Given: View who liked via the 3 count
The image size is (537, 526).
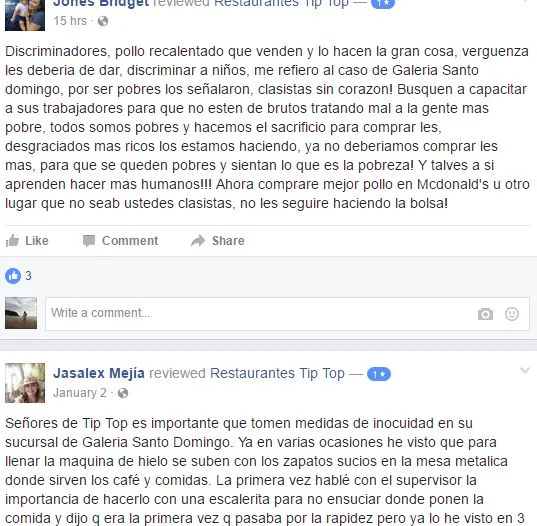Looking at the screenshot, I should pyautogui.click(x=28, y=276).
